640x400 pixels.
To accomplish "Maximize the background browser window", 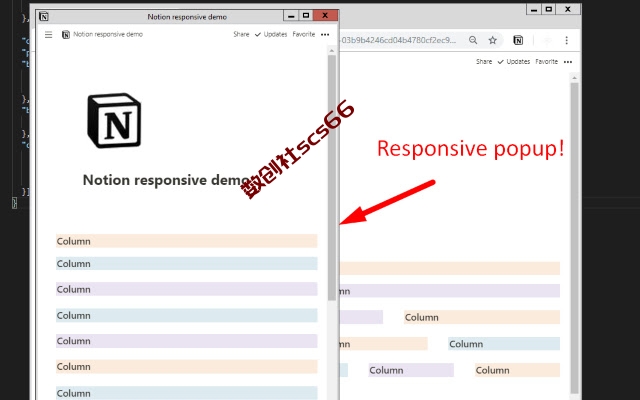I will click(x=549, y=9).
